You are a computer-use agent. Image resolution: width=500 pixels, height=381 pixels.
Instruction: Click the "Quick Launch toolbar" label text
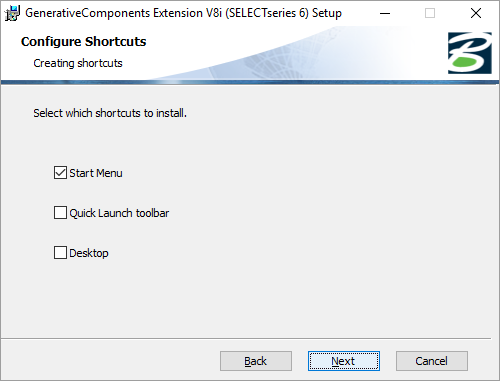[119, 213]
